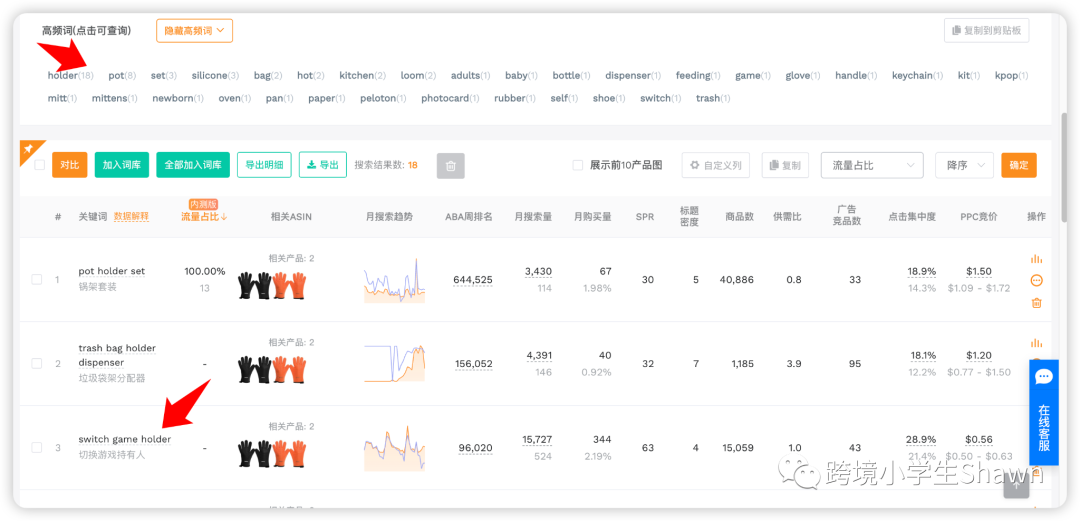Check the pot holder set row checkbox

(37, 280)
